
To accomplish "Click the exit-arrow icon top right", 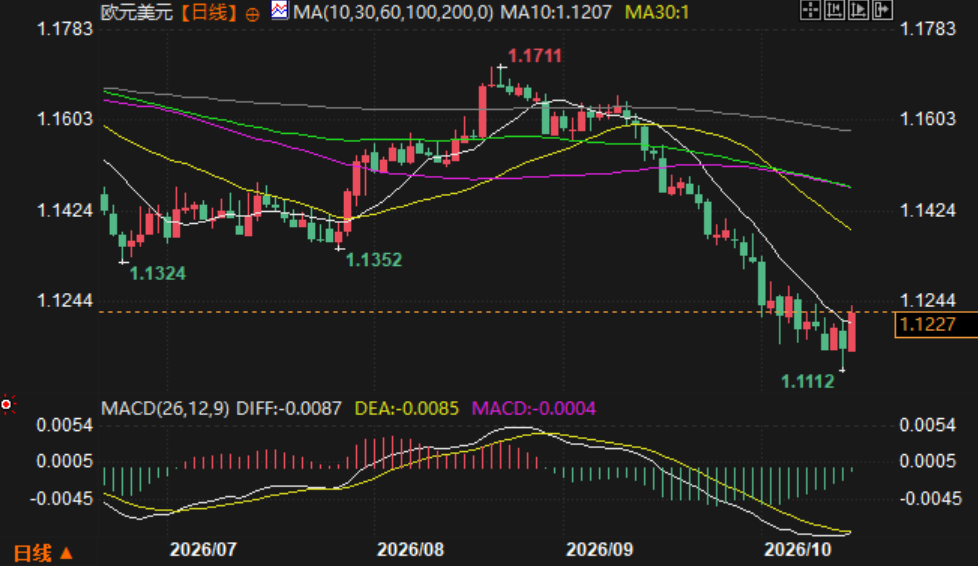I will tap(883, 10).
